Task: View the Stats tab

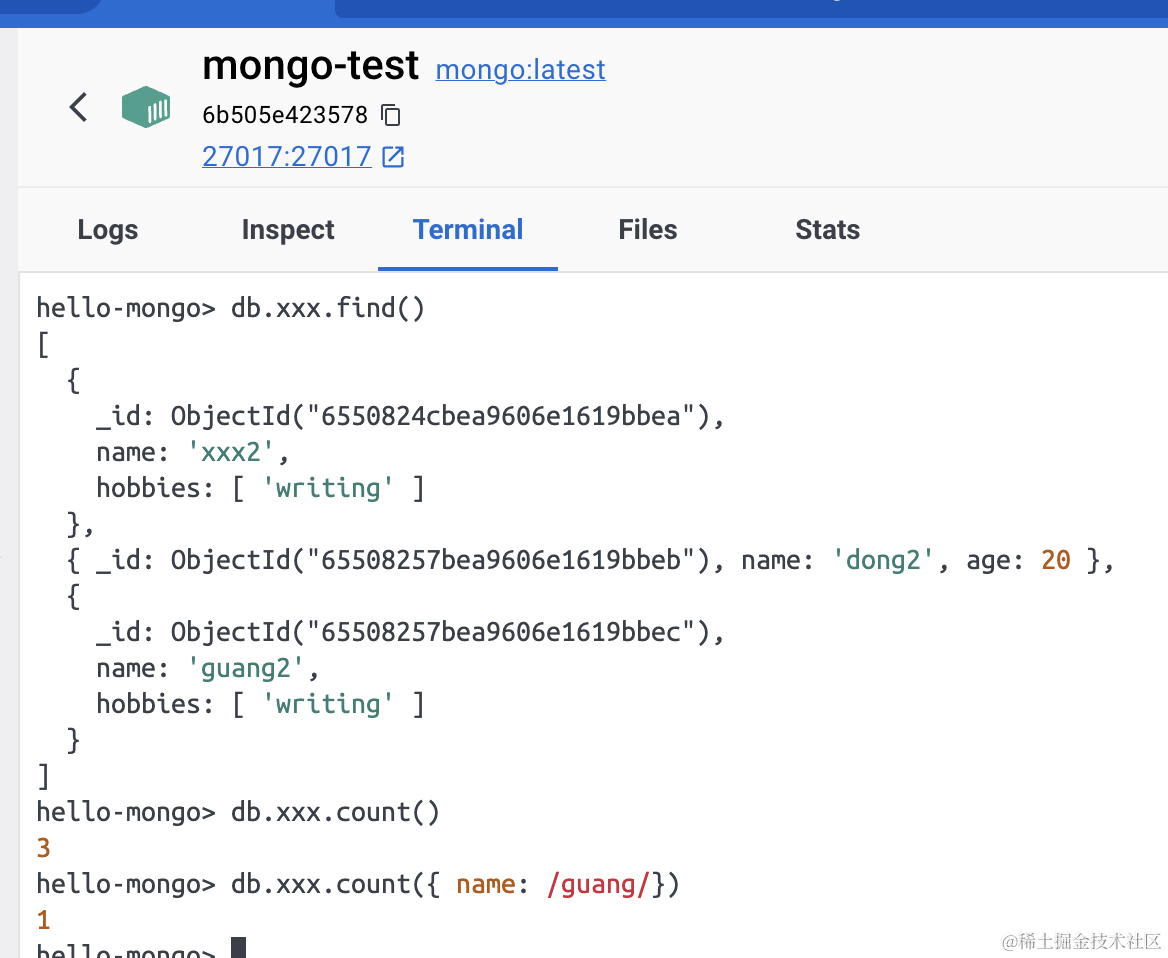Action: (827, 230)
